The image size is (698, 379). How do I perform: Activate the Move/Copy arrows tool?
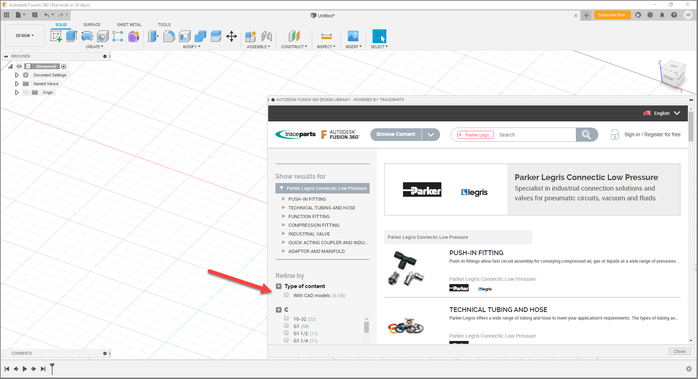[x=231, y=36]
